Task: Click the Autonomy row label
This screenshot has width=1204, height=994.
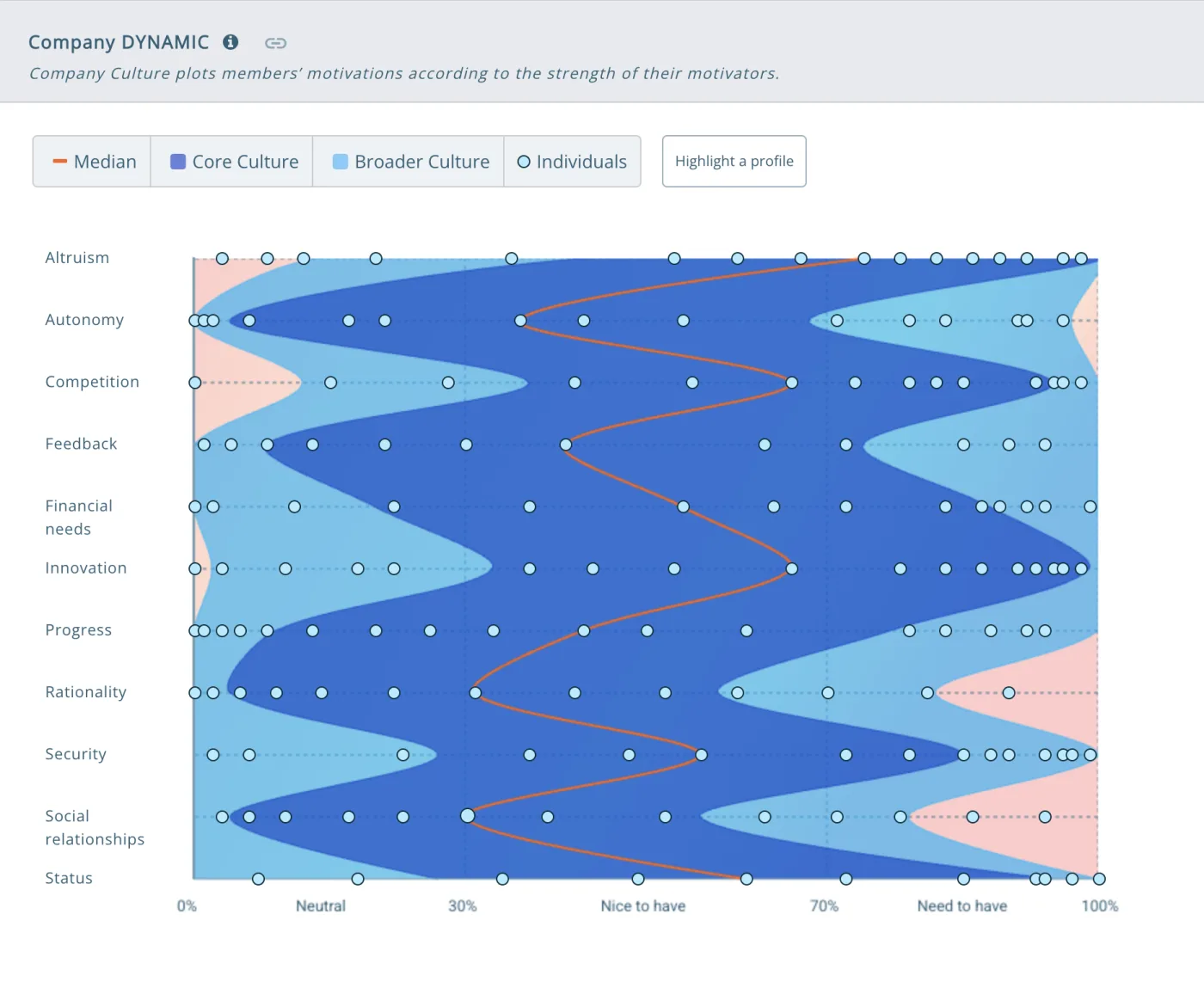Action: click(84, 320)
